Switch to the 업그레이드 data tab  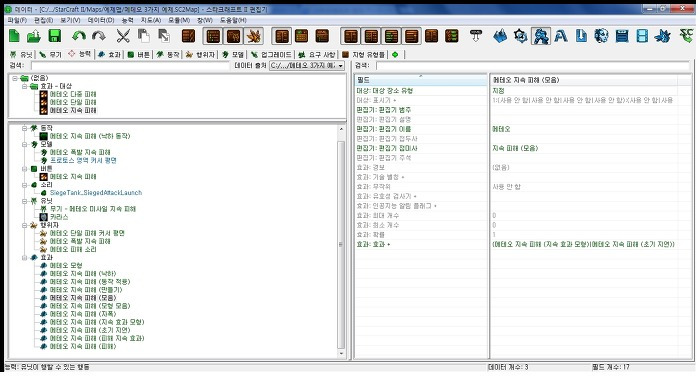[271, 54]
